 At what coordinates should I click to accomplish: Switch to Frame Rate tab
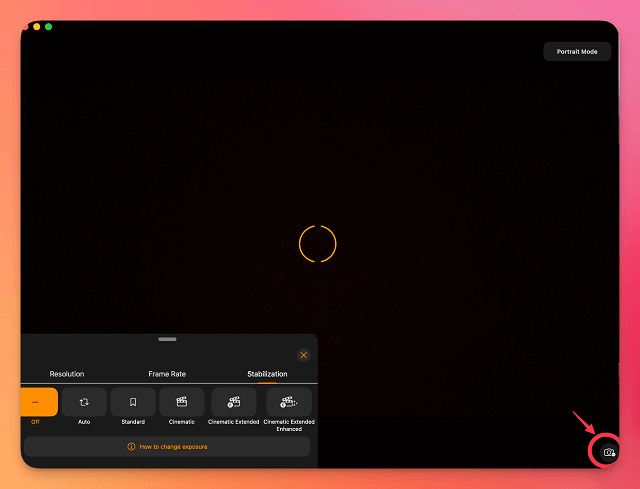coord(167,374)
